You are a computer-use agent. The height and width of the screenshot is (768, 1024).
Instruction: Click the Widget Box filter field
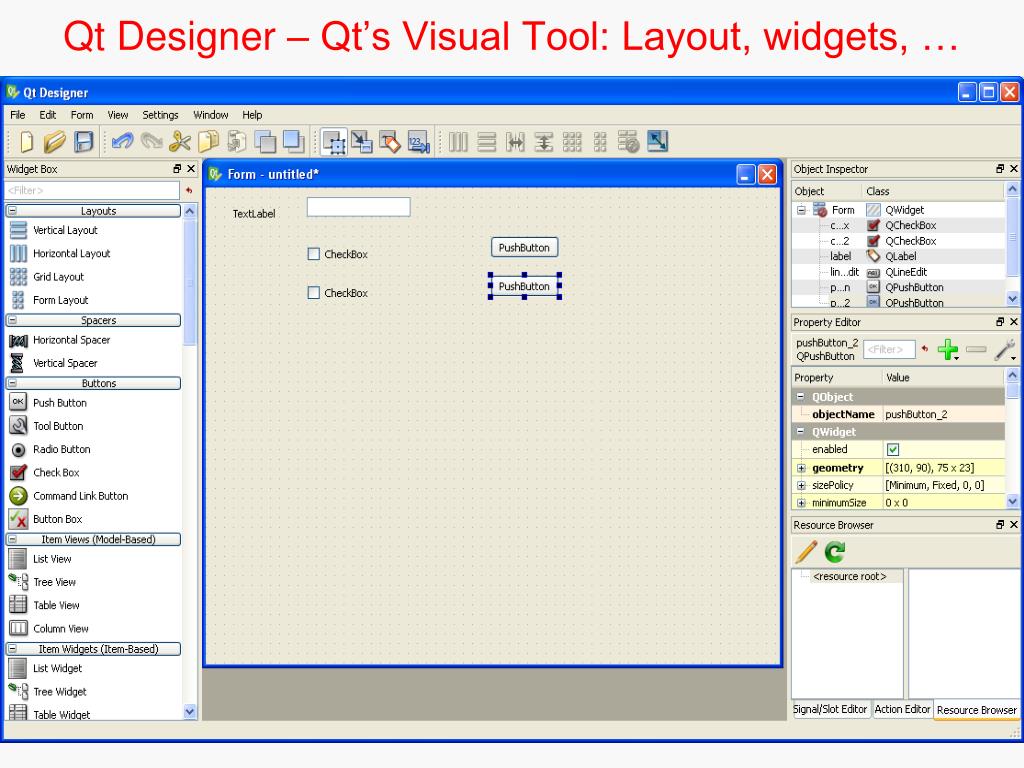pyautogui.click(x=92, y=191)
